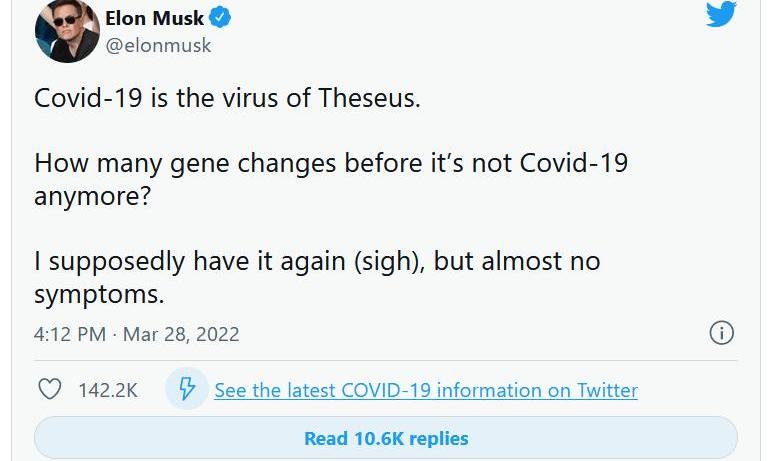Click the 4:12 PM timestamp
This screenshot has width=772, height=461.
pos(70,334)
